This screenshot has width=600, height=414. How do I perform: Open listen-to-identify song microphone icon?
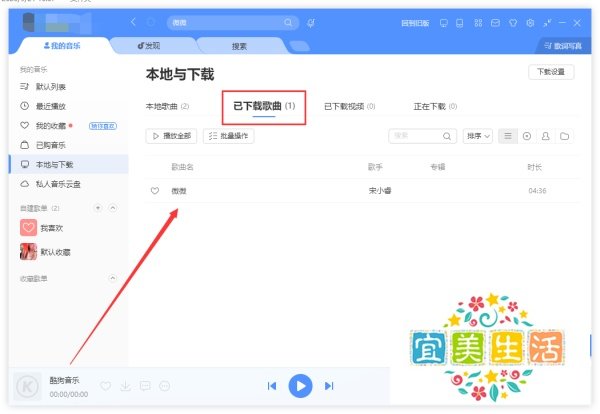pos(311,23)
